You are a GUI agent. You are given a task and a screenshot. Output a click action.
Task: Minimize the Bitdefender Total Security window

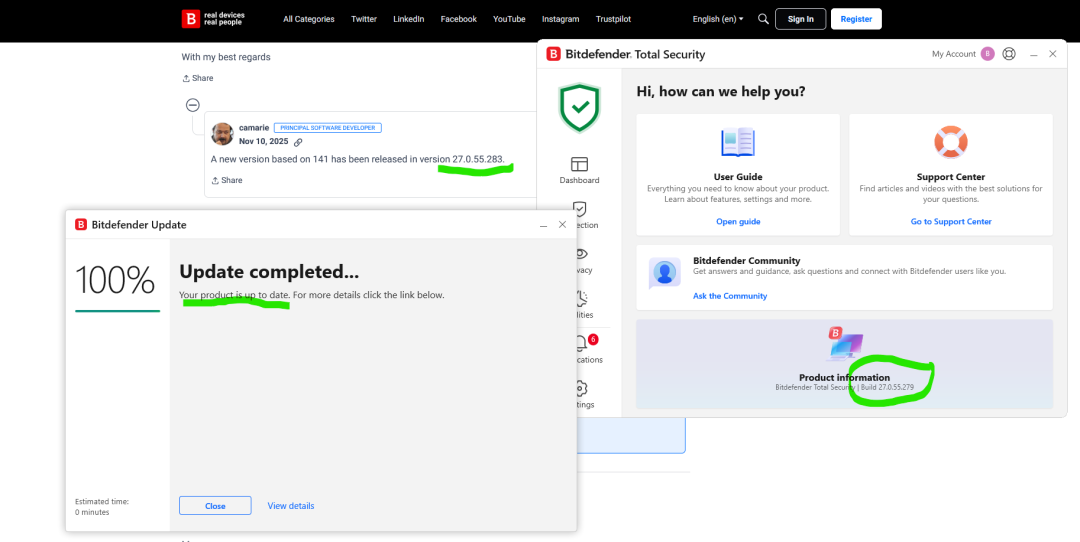coord(1034,54)
